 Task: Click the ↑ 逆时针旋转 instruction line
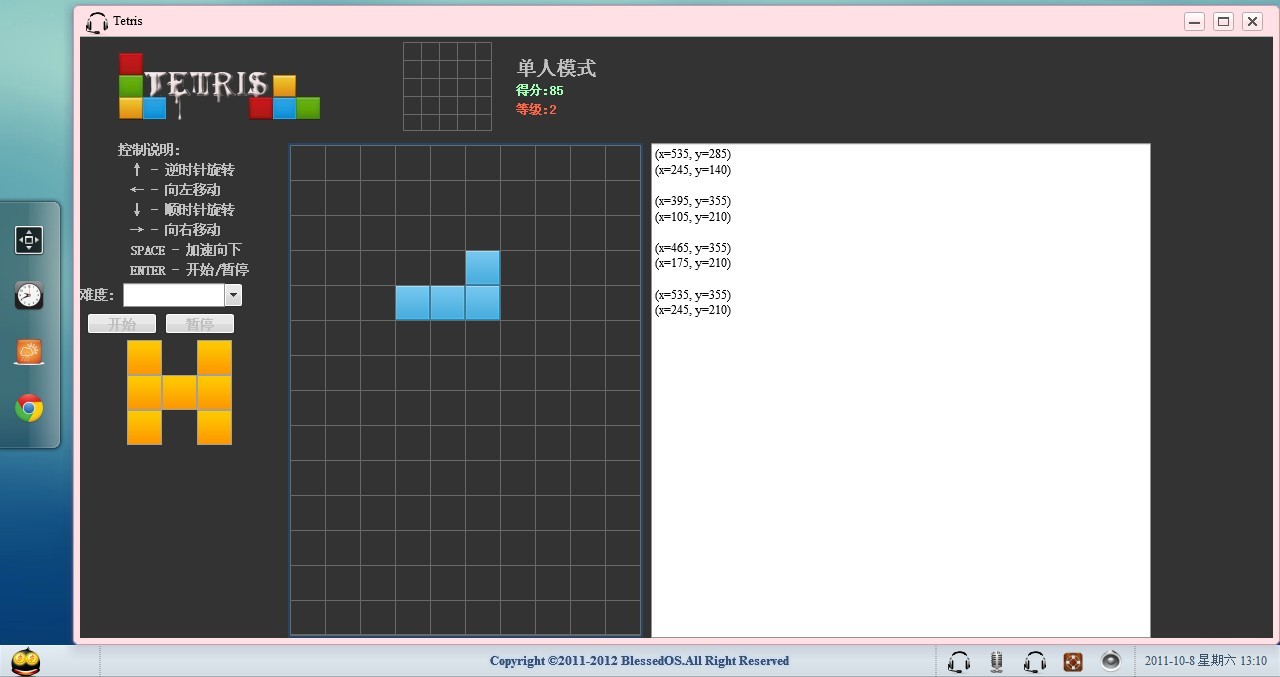point(183,170)
